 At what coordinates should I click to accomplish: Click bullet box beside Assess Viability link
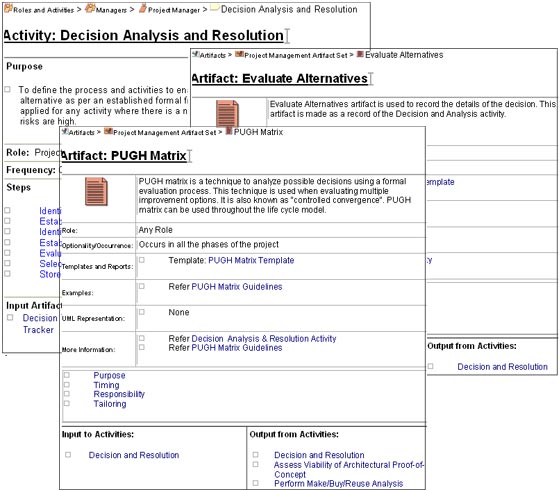tap(255, 464)
